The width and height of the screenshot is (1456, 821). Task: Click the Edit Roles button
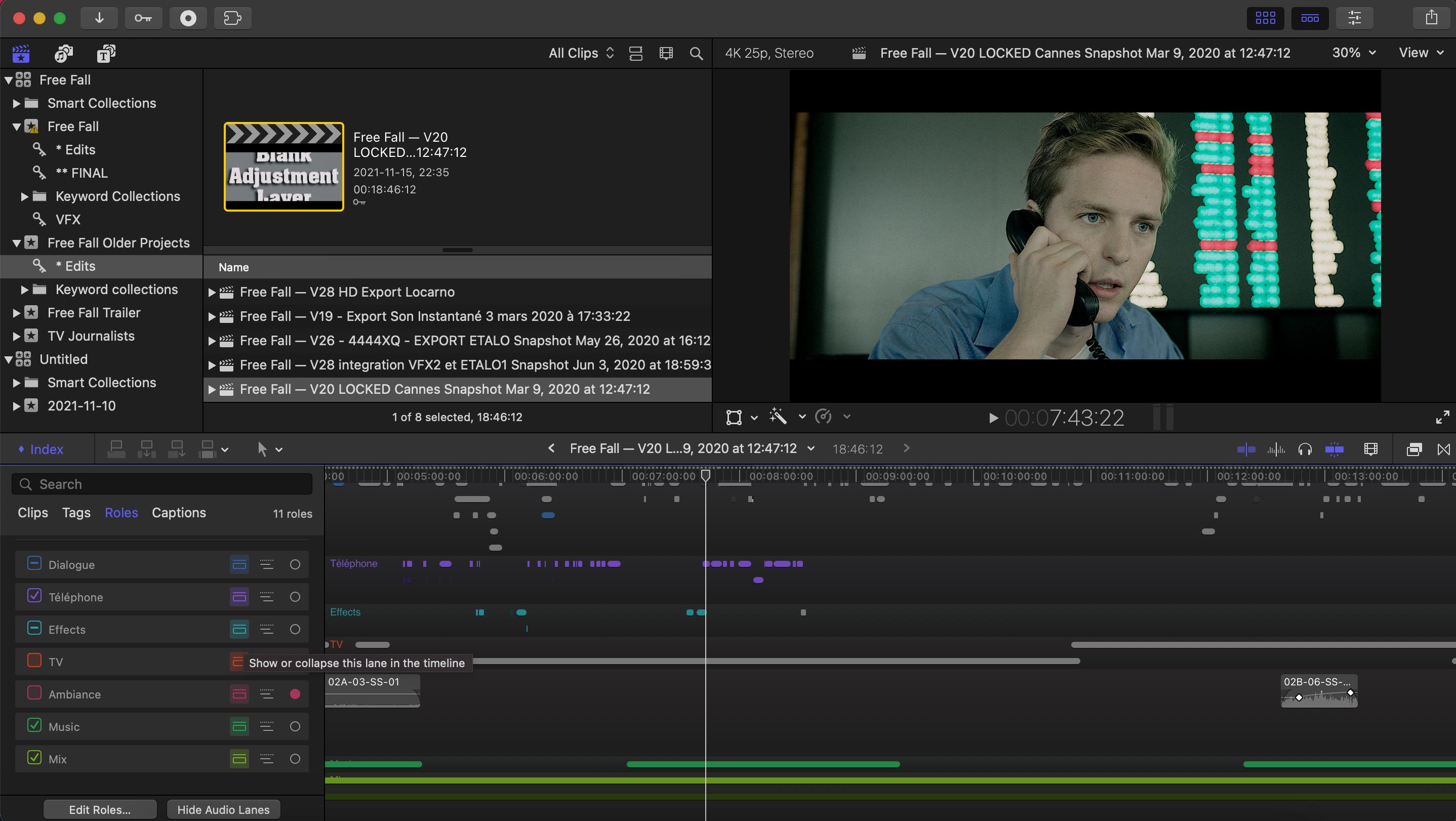100,809
